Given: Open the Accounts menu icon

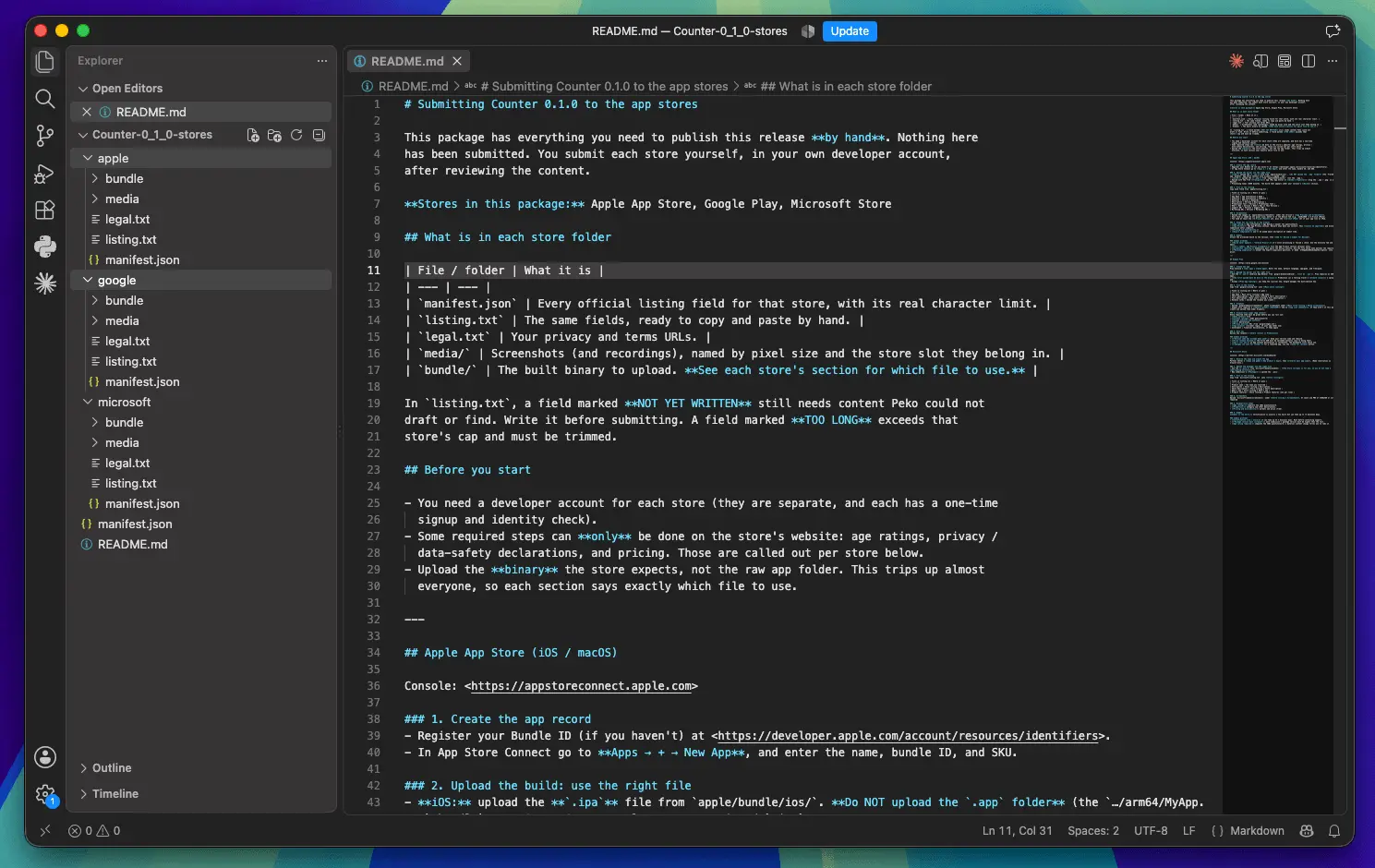Looking at the screenshot, I should 44,757.
